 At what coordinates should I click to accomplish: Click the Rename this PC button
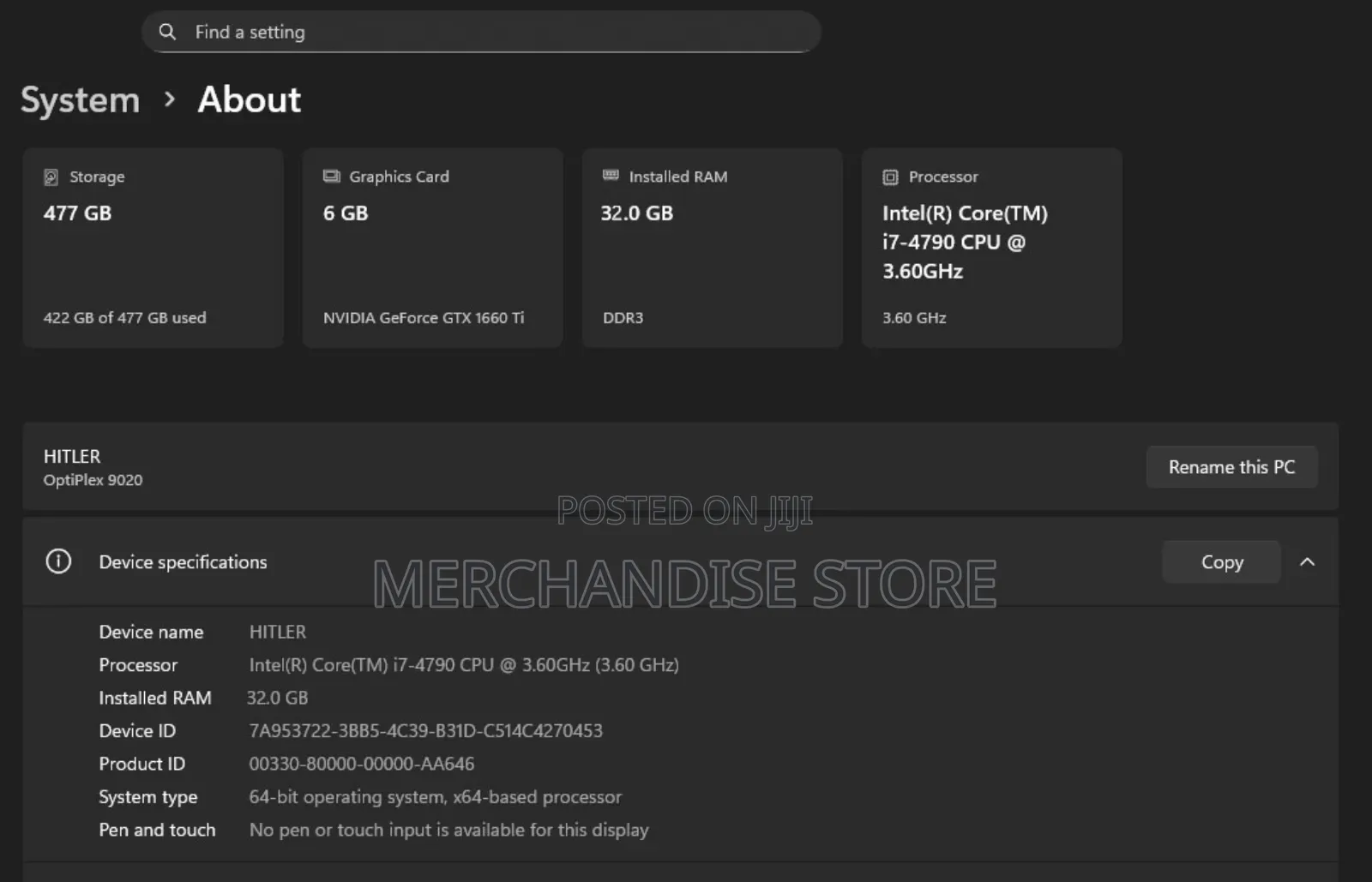[x=1231, y=467]
